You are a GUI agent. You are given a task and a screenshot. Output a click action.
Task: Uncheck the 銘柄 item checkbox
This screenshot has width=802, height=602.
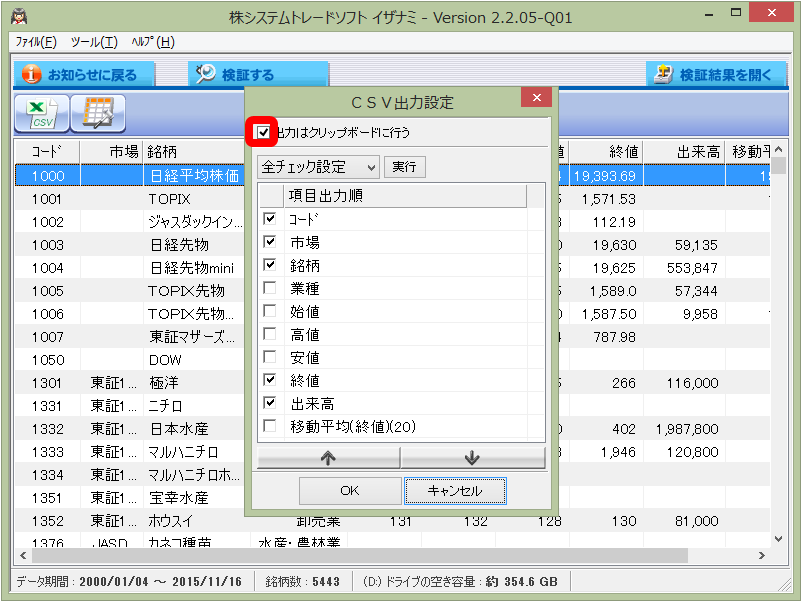tap(270, 265)
